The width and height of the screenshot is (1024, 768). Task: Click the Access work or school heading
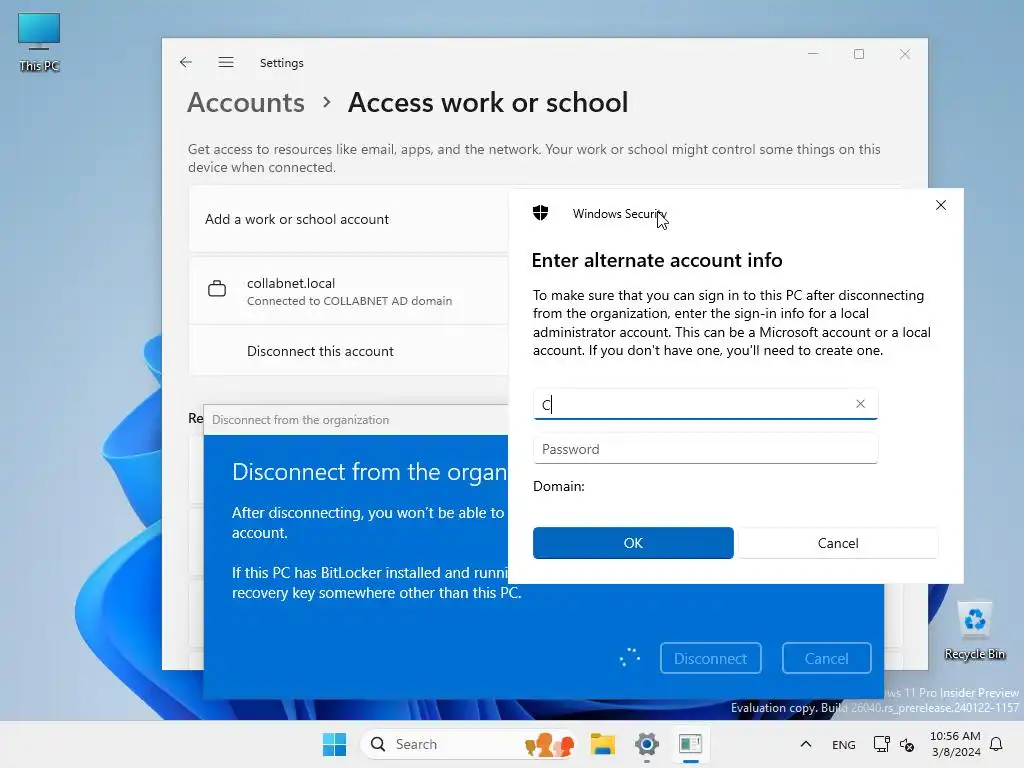(x=488, y=103)
